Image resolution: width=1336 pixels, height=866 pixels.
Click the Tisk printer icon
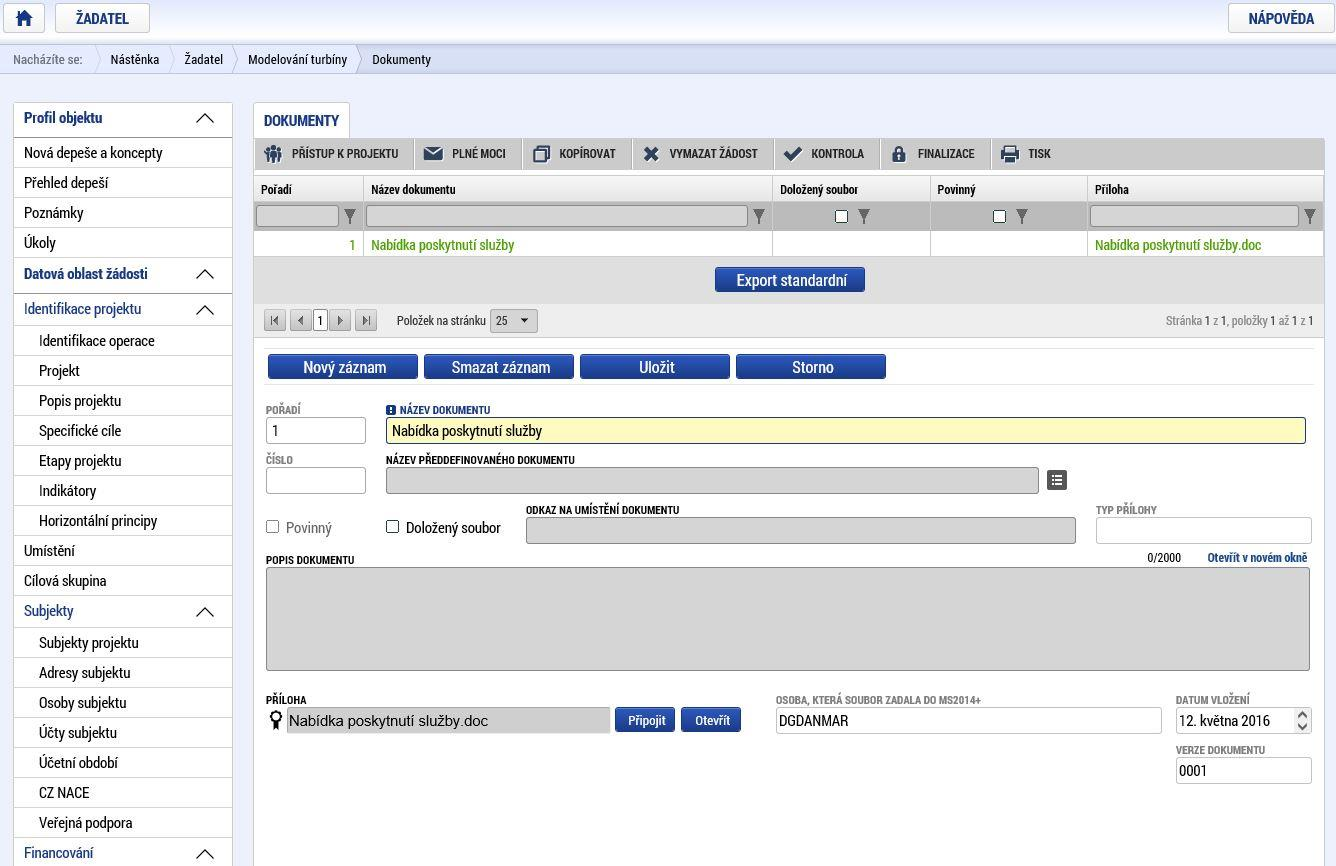[x=1010, y=154]
